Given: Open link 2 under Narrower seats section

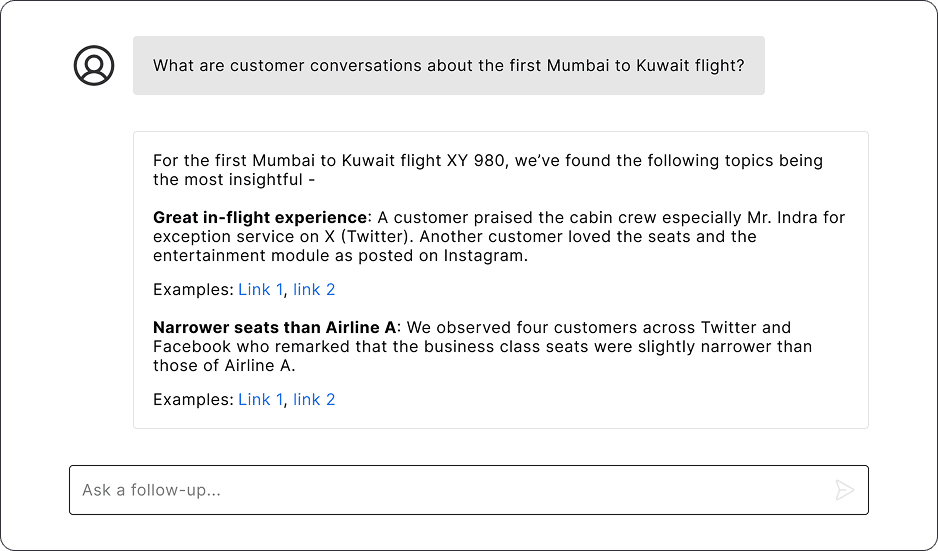Looking at the screenshot, I should (x=314, y=400).
